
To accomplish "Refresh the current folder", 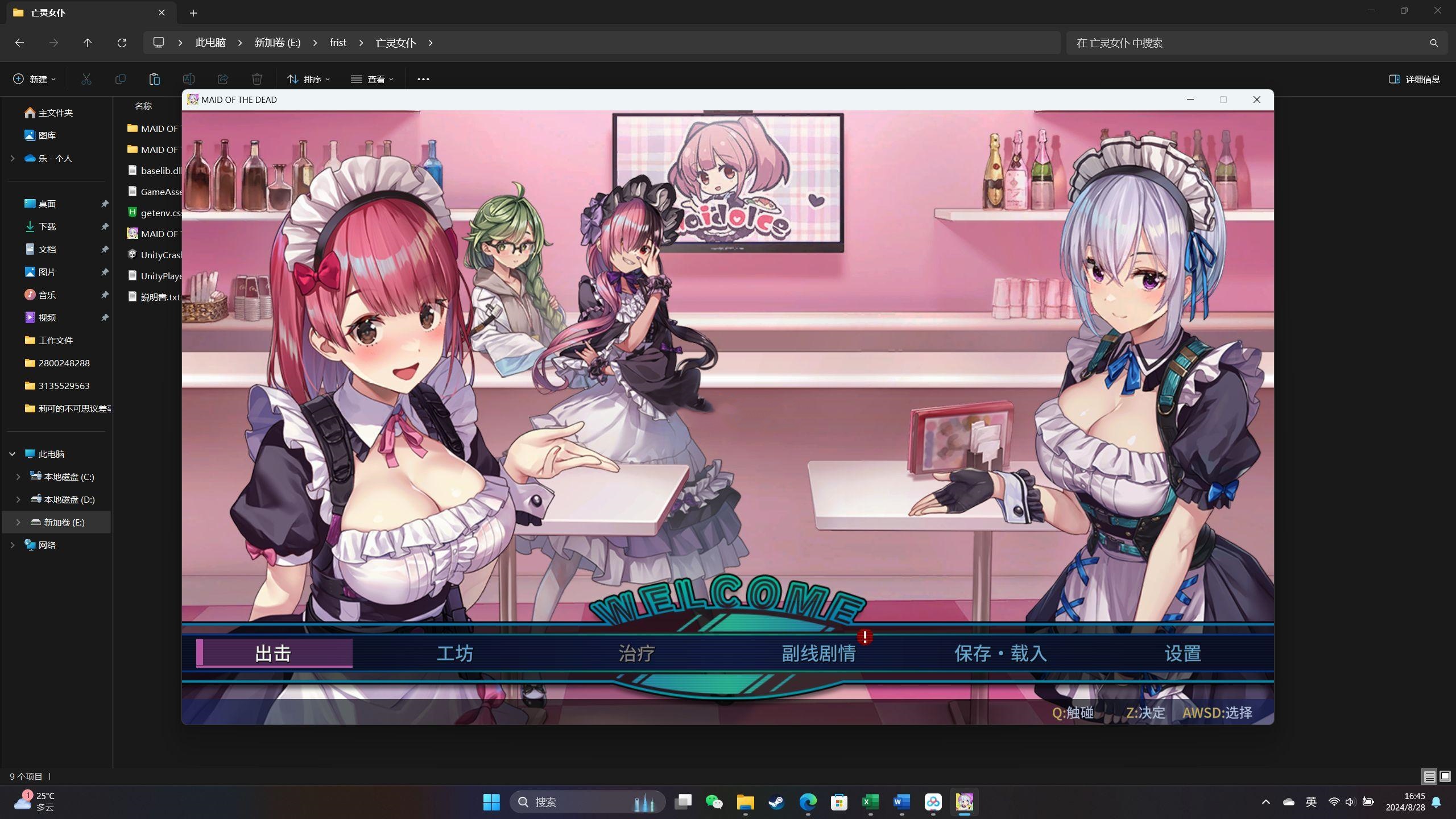I will [122, 43].
